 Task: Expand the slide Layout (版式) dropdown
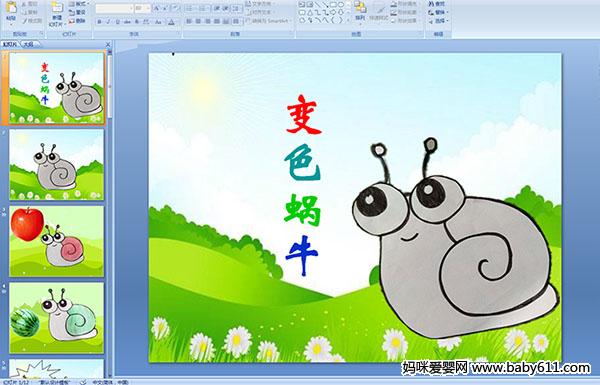[79, 4]
